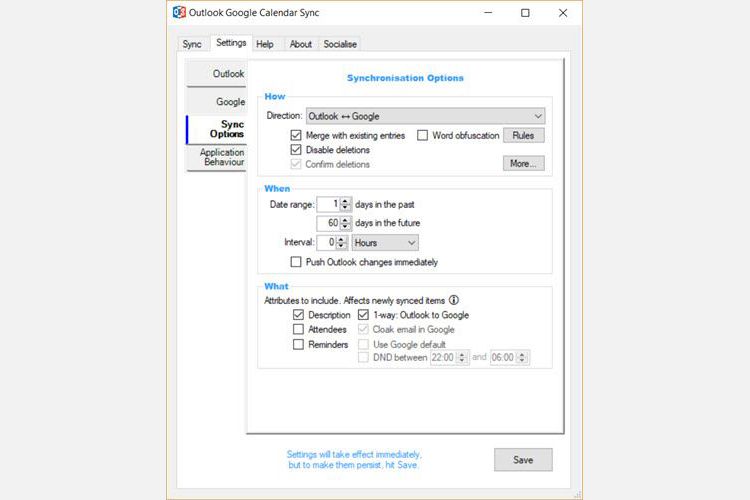Switch to the Settings tab
This screenshot has width=750, height=500.
(231, 43)
